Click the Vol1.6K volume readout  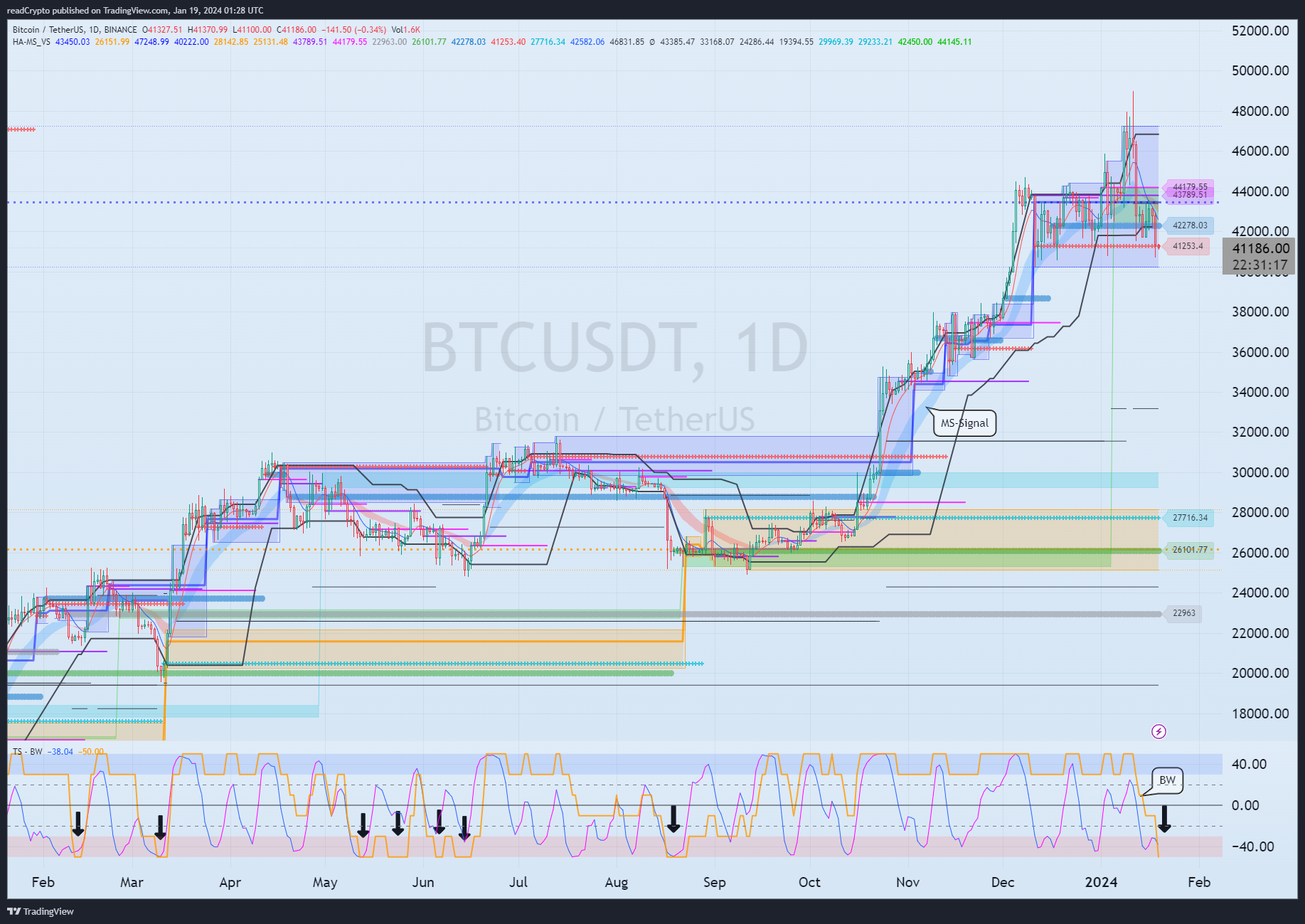pos(406,30)
